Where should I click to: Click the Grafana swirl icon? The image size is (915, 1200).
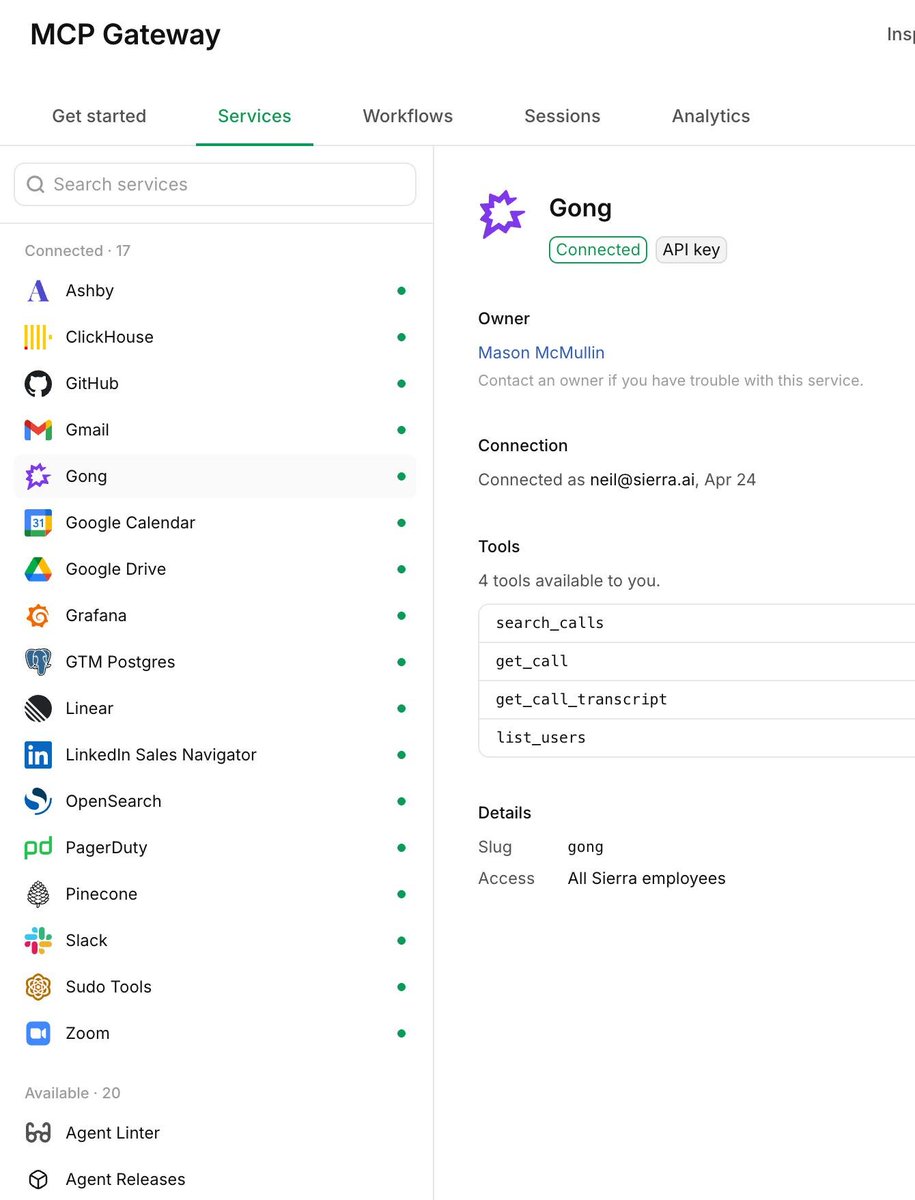[38, 616]
